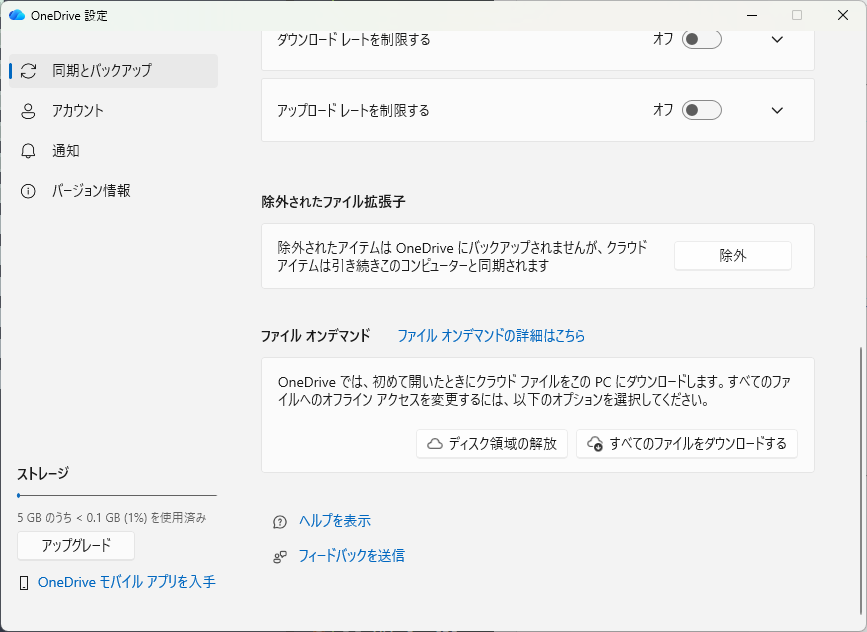Expand the アップロード レートを制限する chevron
The image size is (867, 632).
click(x=777, y=110)
